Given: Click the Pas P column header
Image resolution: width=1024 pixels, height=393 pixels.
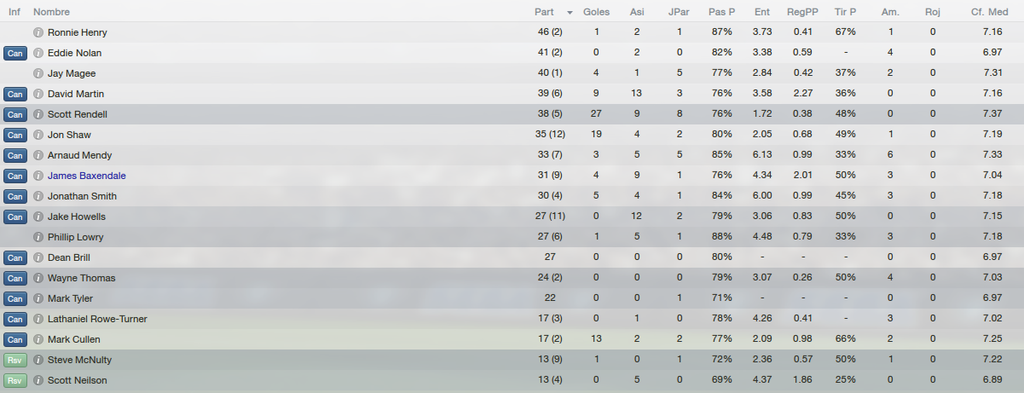Looking at the screenshot, I should [x=722, y=12].
